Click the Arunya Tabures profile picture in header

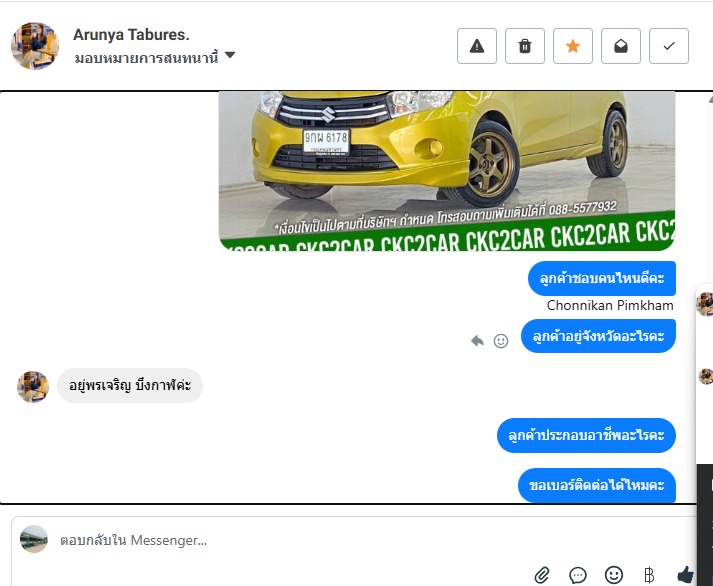pyautogui.click(x=35, y=46)
